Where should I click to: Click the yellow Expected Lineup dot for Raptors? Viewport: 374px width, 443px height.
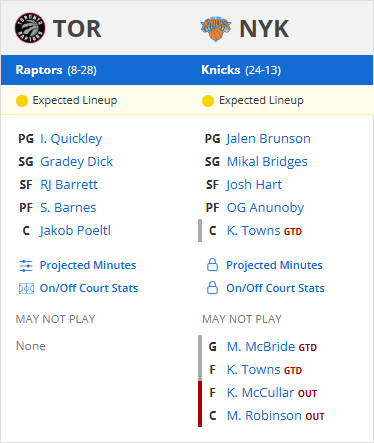pyautogui.click(x=22, y=101)
